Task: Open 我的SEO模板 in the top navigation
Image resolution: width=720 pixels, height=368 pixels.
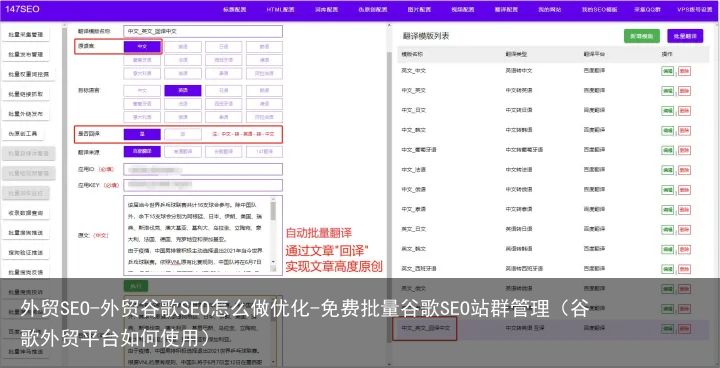Action: pos(600,10)
